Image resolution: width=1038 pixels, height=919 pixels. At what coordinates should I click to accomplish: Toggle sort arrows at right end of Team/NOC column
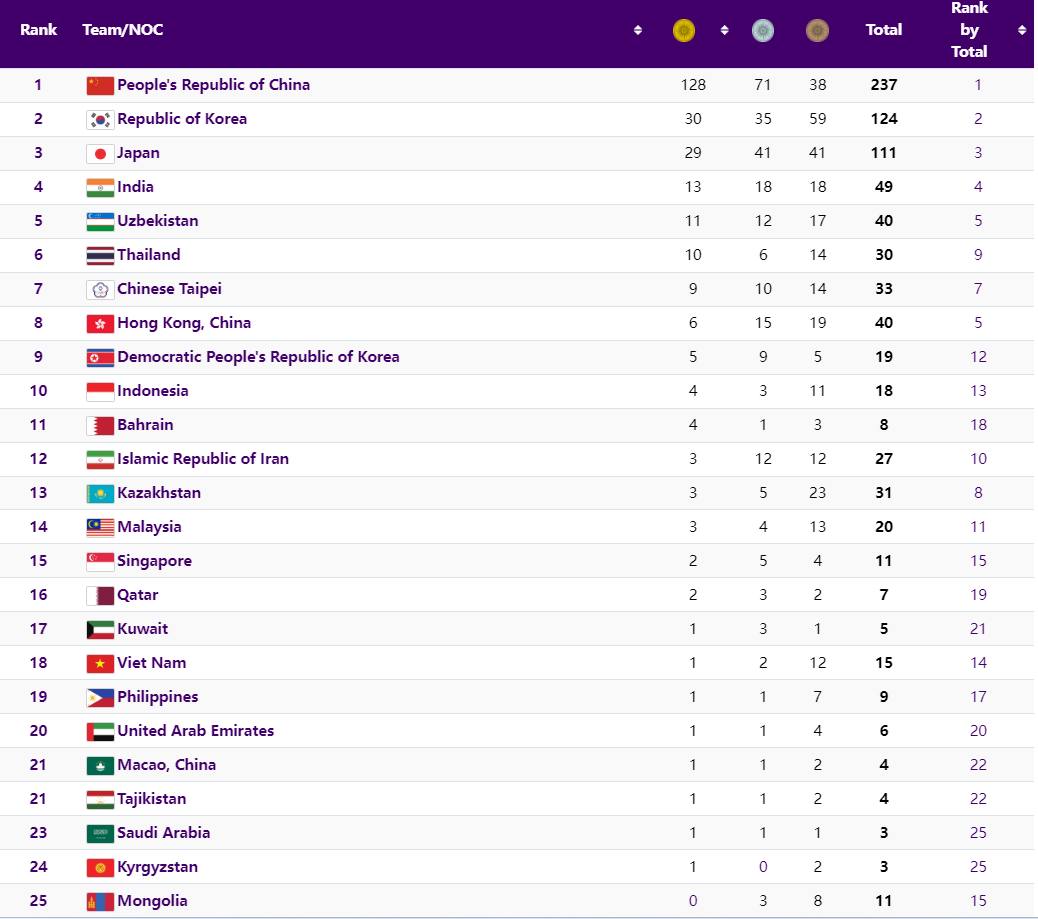[x=637, y=30]
